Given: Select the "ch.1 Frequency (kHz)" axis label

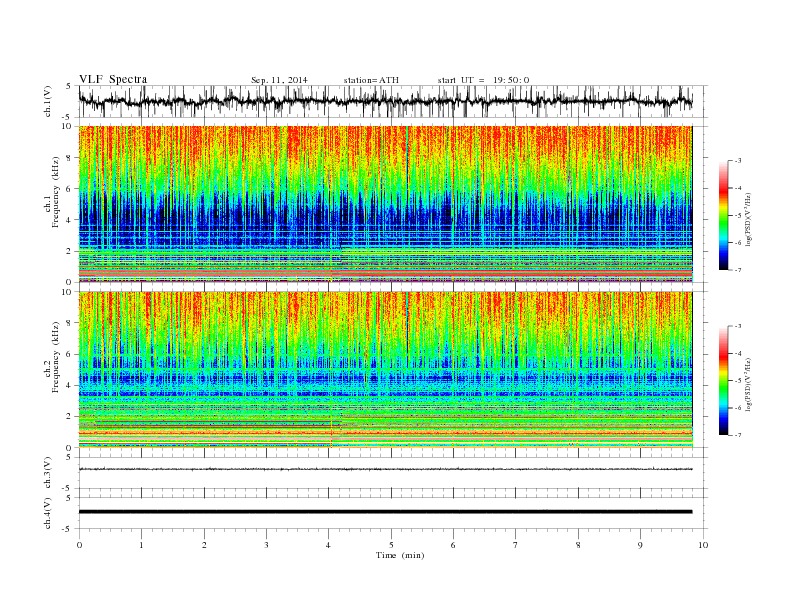Looking at the screenshot, I should [x=52, y=192].
